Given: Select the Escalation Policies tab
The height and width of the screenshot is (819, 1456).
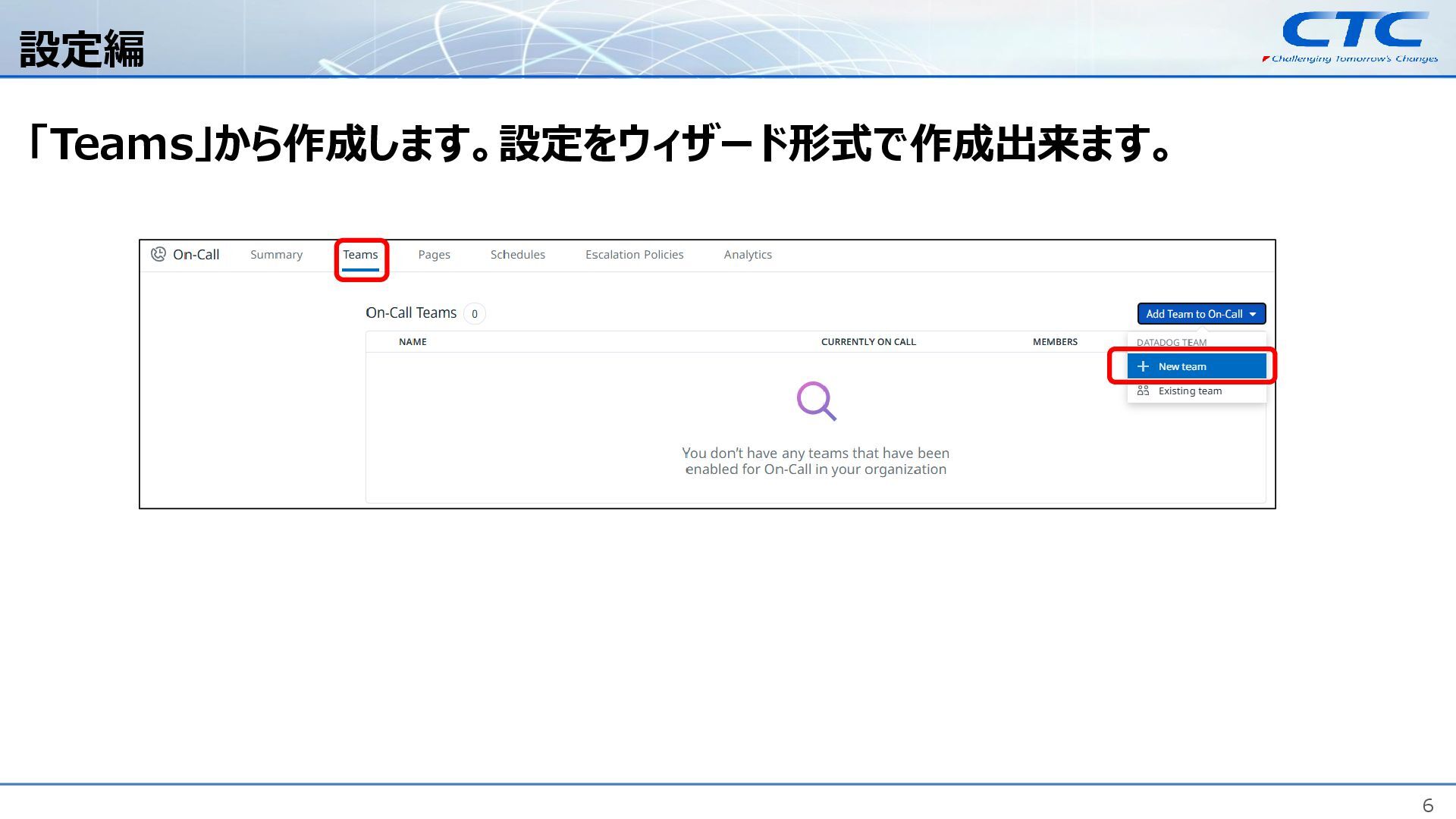Looking at the screenshot, I should (634, 255).
